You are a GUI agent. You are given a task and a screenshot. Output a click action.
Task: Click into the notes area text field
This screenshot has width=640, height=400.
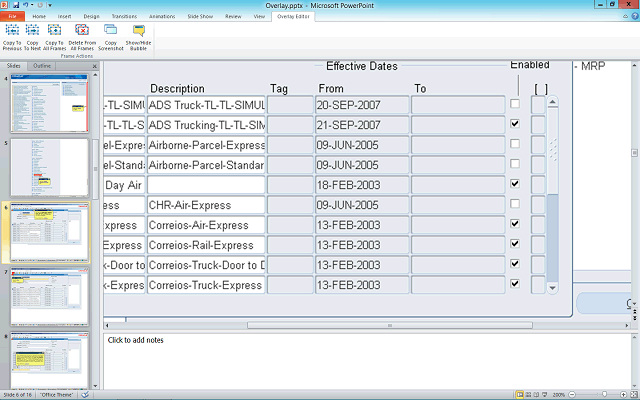370,360
